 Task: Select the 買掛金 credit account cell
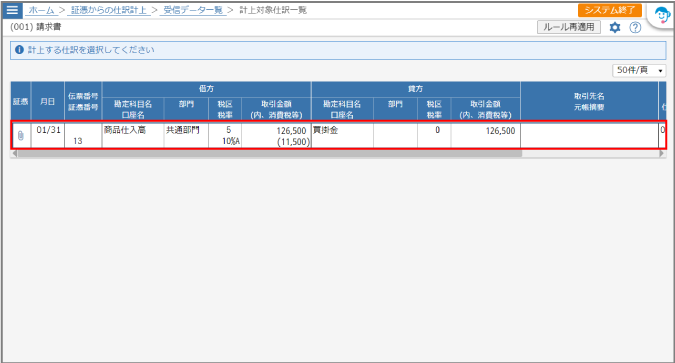click(342, 136)
